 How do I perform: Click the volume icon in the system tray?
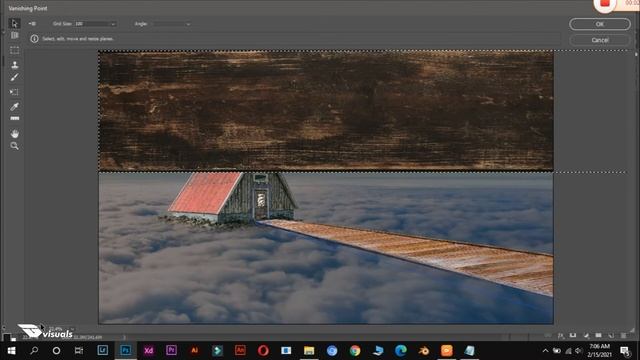[578, 351]
